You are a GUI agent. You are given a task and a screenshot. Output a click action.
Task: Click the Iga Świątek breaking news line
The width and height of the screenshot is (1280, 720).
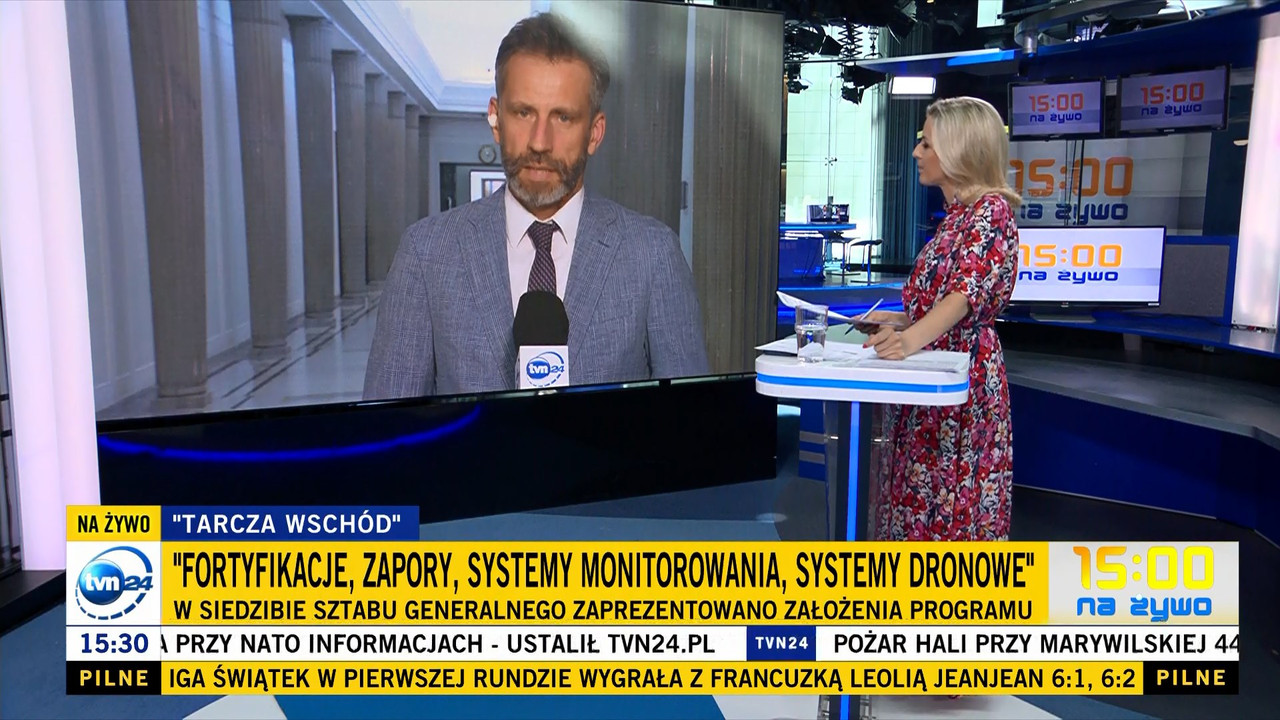(651, 677)
